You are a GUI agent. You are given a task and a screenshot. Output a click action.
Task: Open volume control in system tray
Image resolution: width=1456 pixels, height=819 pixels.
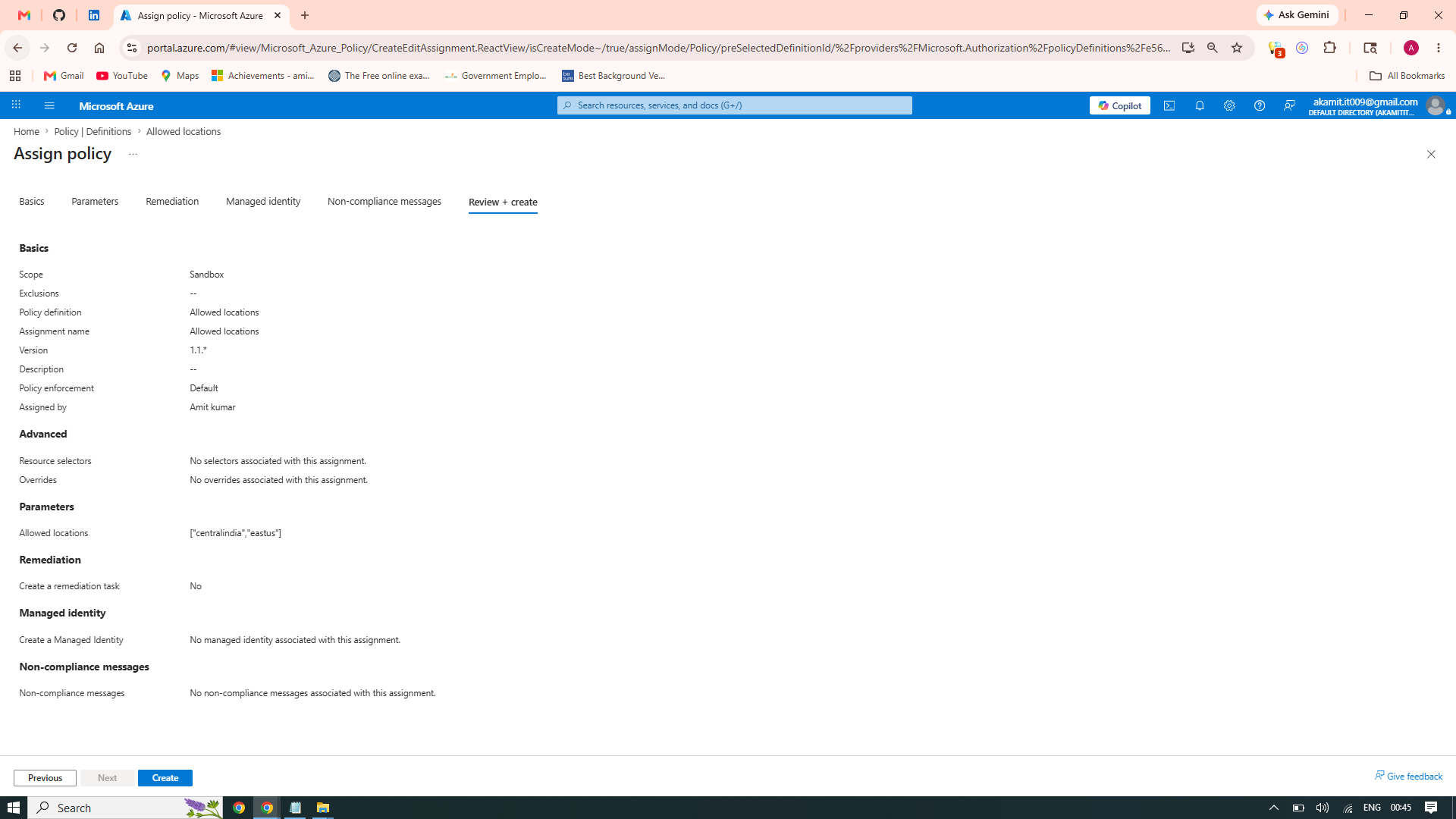(x=1323, y=808)
